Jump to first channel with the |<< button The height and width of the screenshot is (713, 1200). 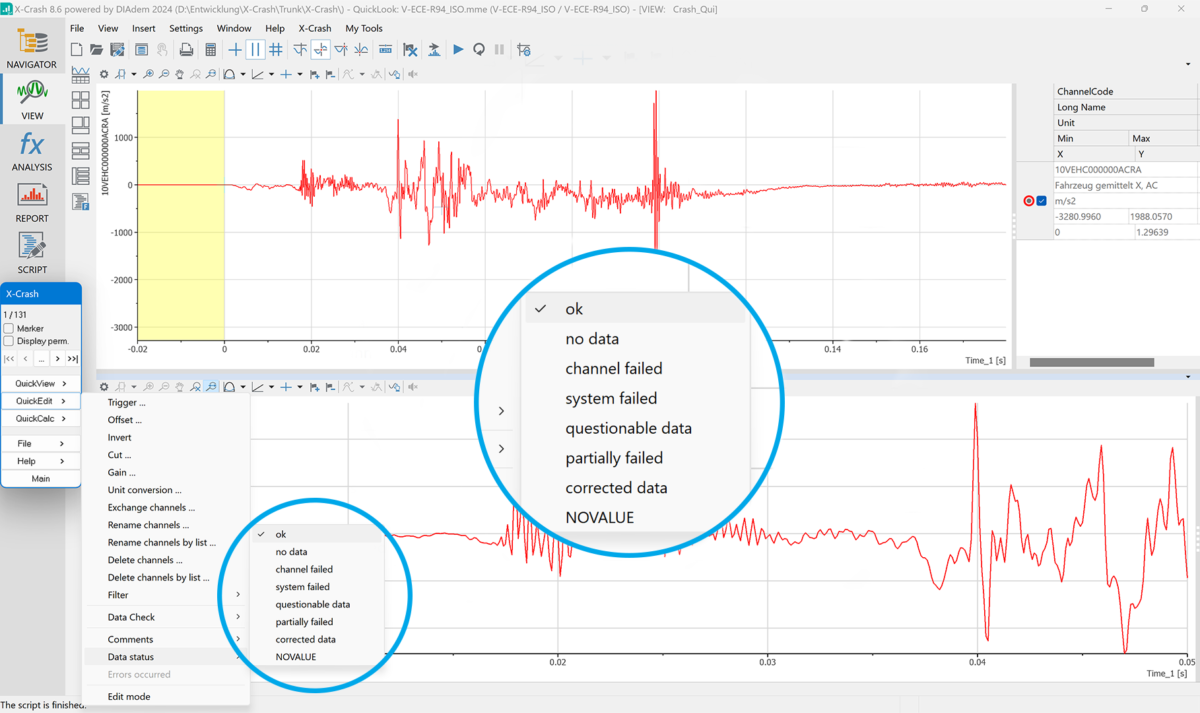pos(9,358)
